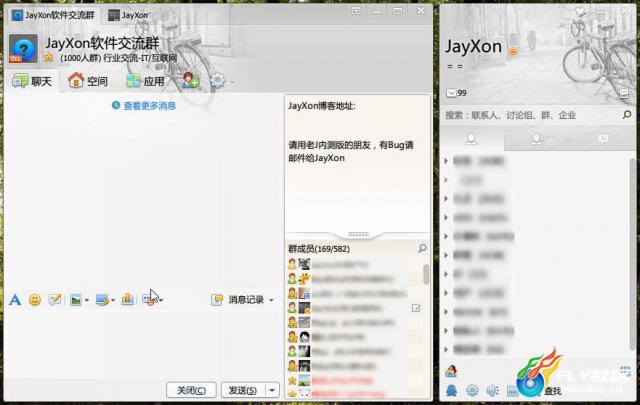Click the send picture icon
Viewport: 640px width, 405px height.
click(x=76, y=300)
